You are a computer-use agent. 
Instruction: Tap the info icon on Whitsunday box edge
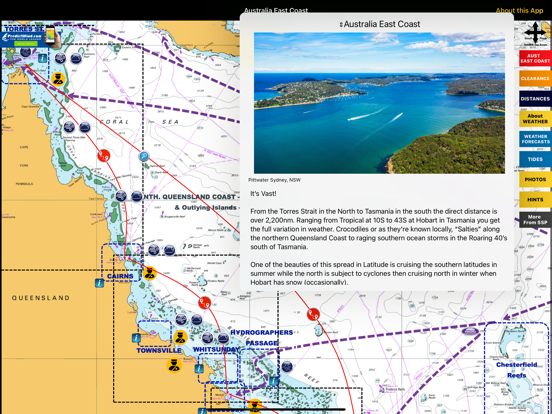point(199,369)
